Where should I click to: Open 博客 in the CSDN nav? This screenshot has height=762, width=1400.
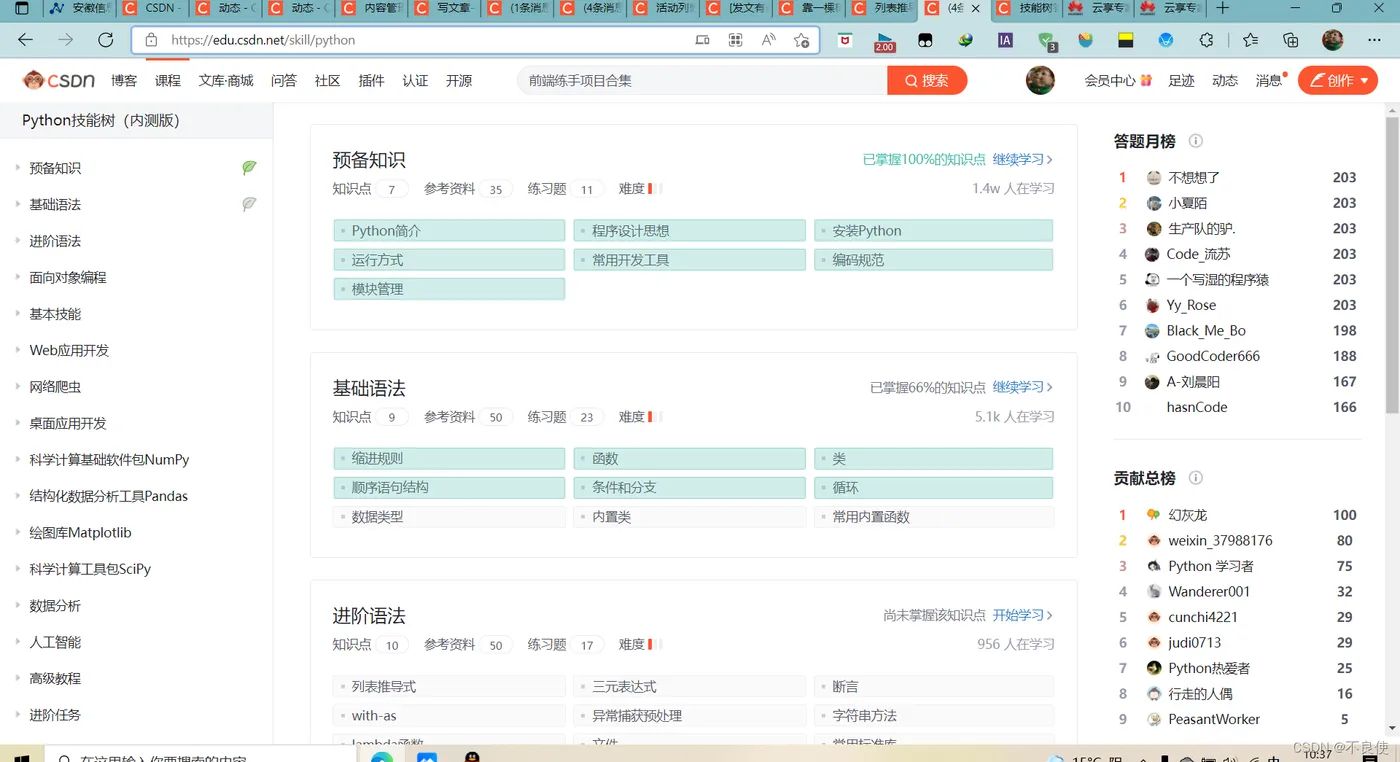coord(124,80)
